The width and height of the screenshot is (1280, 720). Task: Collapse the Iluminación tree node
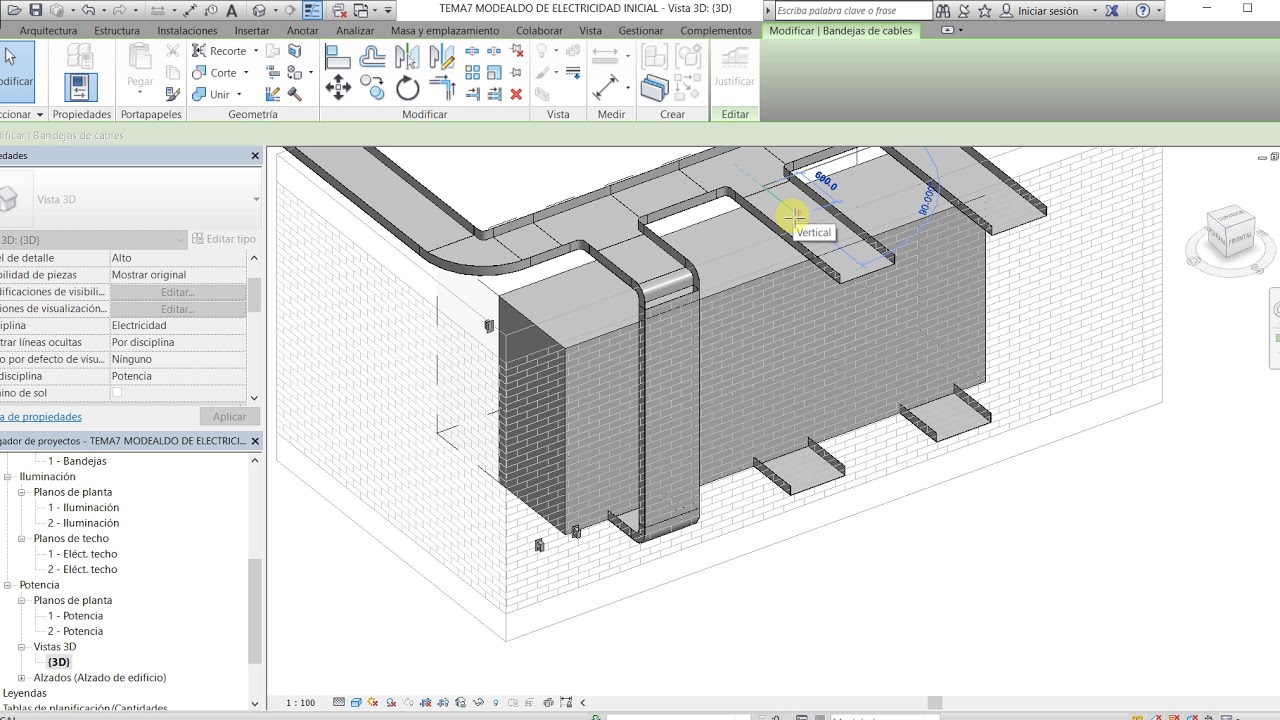[x=7, y=477]
